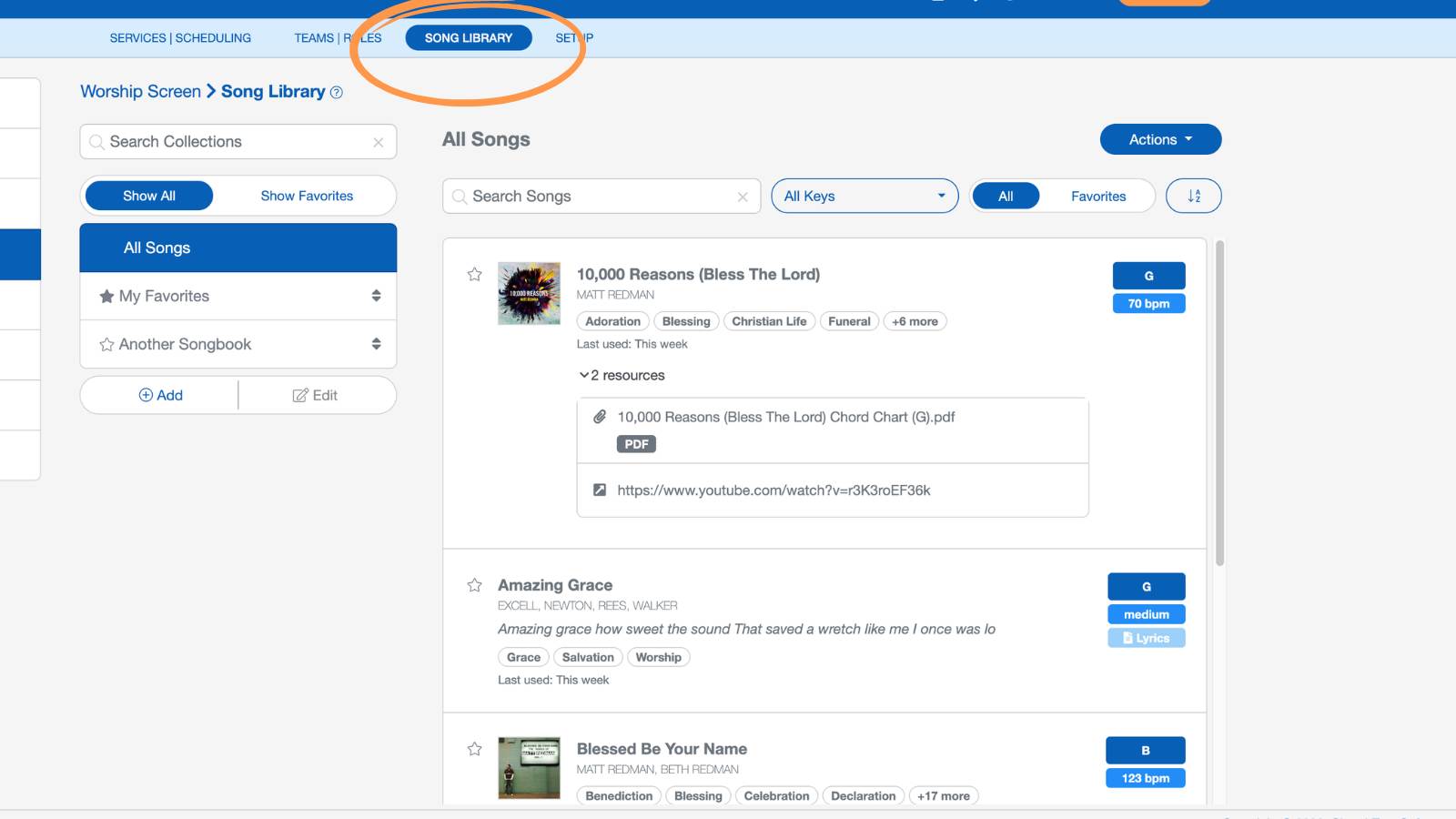Click the PDF attachment paperclip icon
The height and width of the screenshot is (819, 1456).
tap(600, 417)
